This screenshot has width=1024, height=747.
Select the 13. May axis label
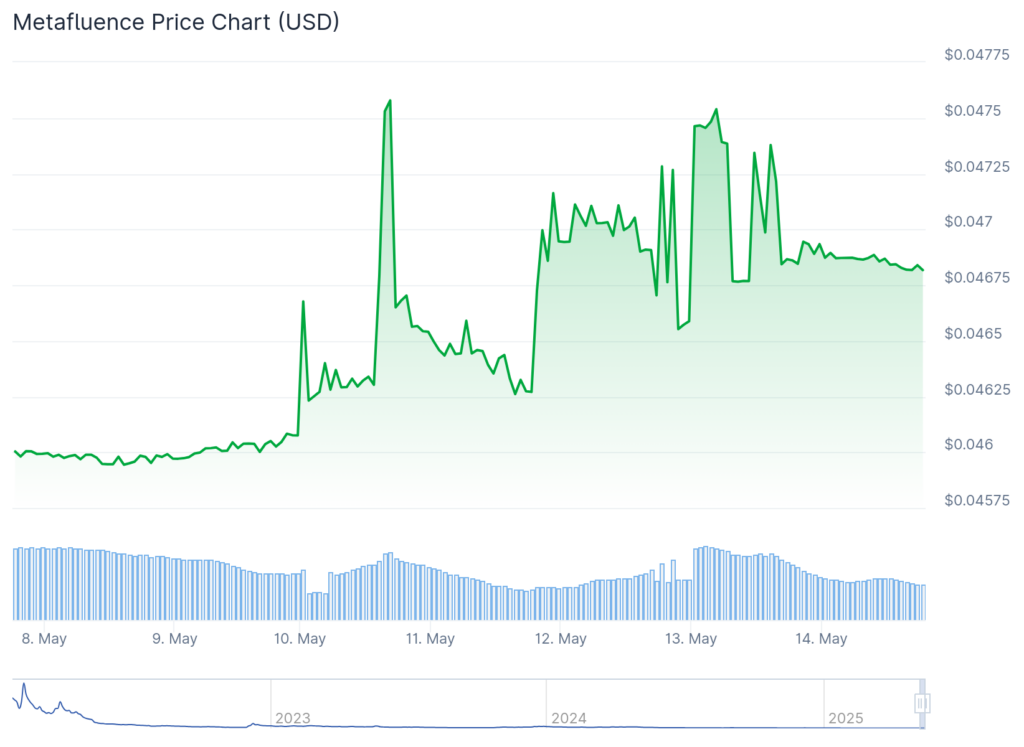(x=691, y=638)
